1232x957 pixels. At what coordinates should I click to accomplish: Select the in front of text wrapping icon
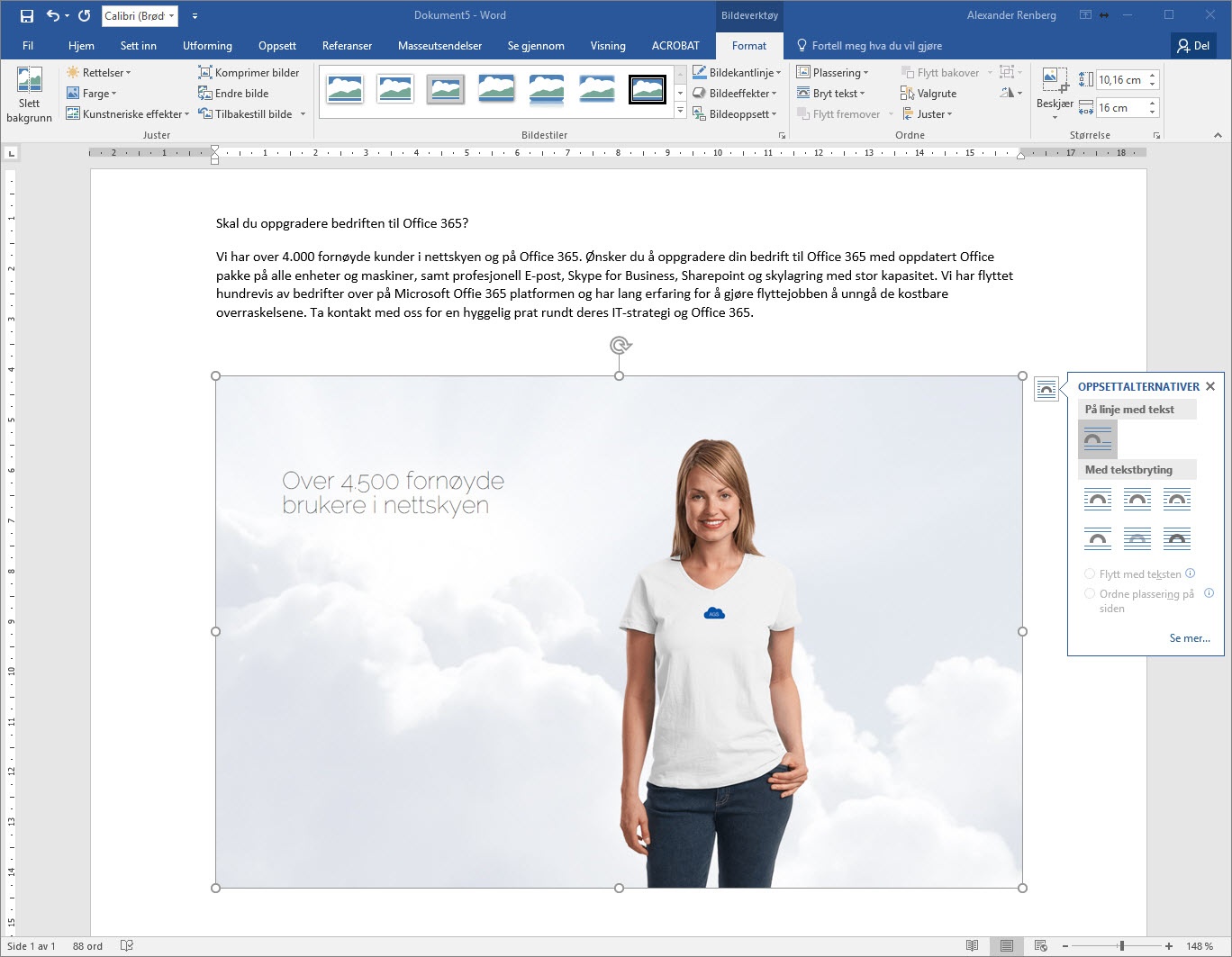(1177, 538)
